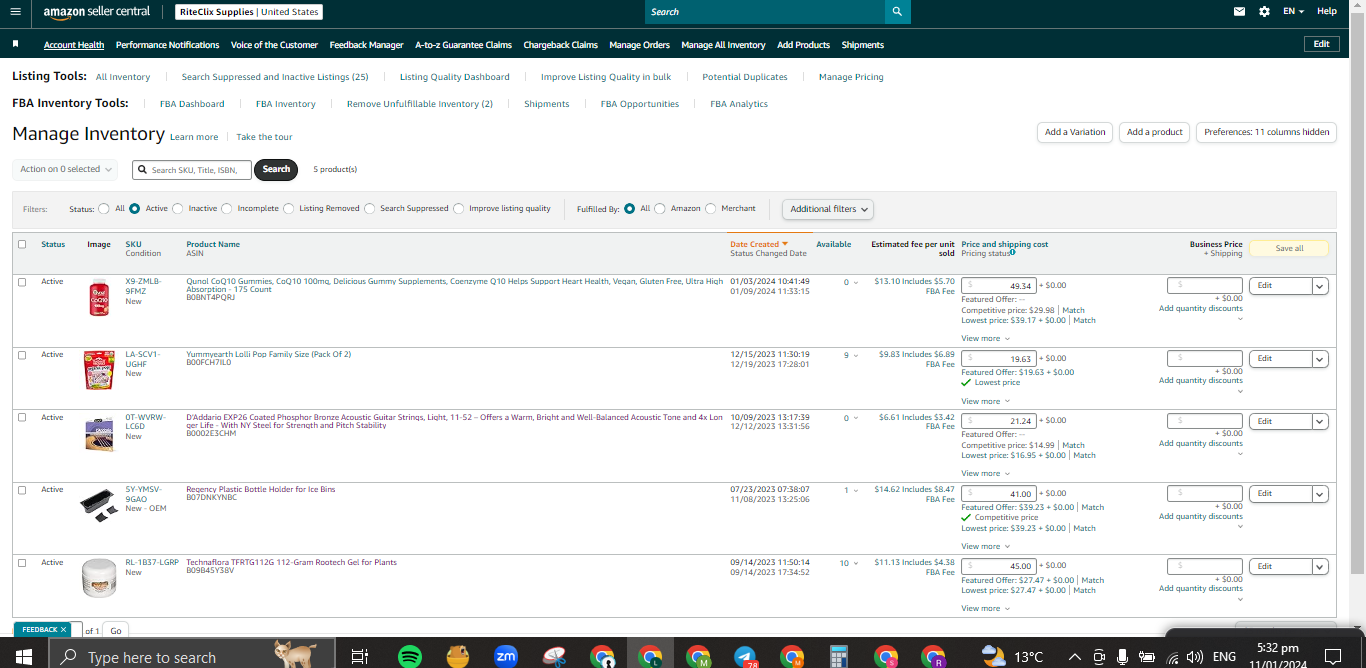Click the Search SKU, Title, ISBN field
This screenshot has width=1366, height=668.
191,170
